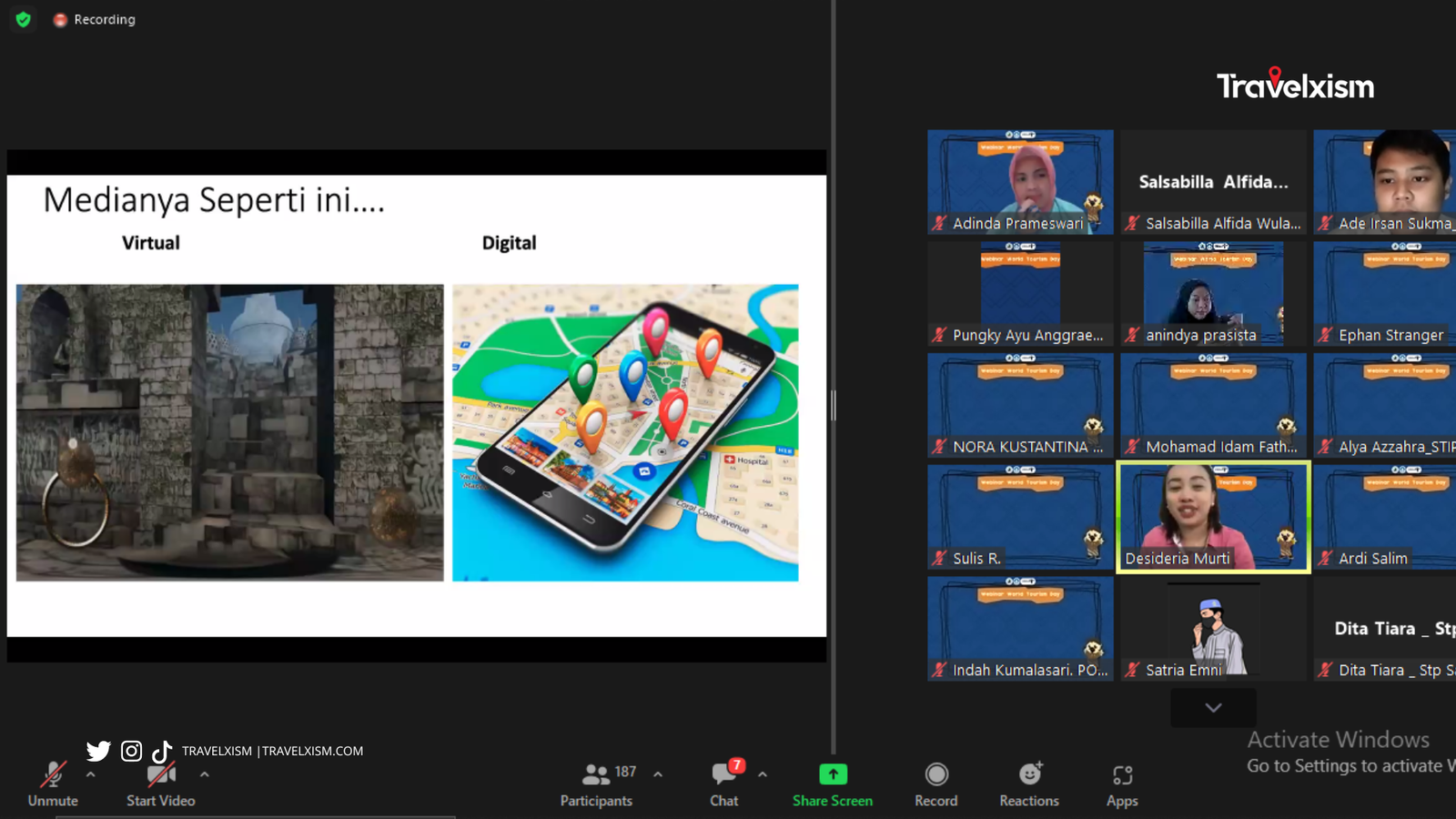Open the Chat panel
The width and height of the screenshot is (1456, 819).
(724, 784)
